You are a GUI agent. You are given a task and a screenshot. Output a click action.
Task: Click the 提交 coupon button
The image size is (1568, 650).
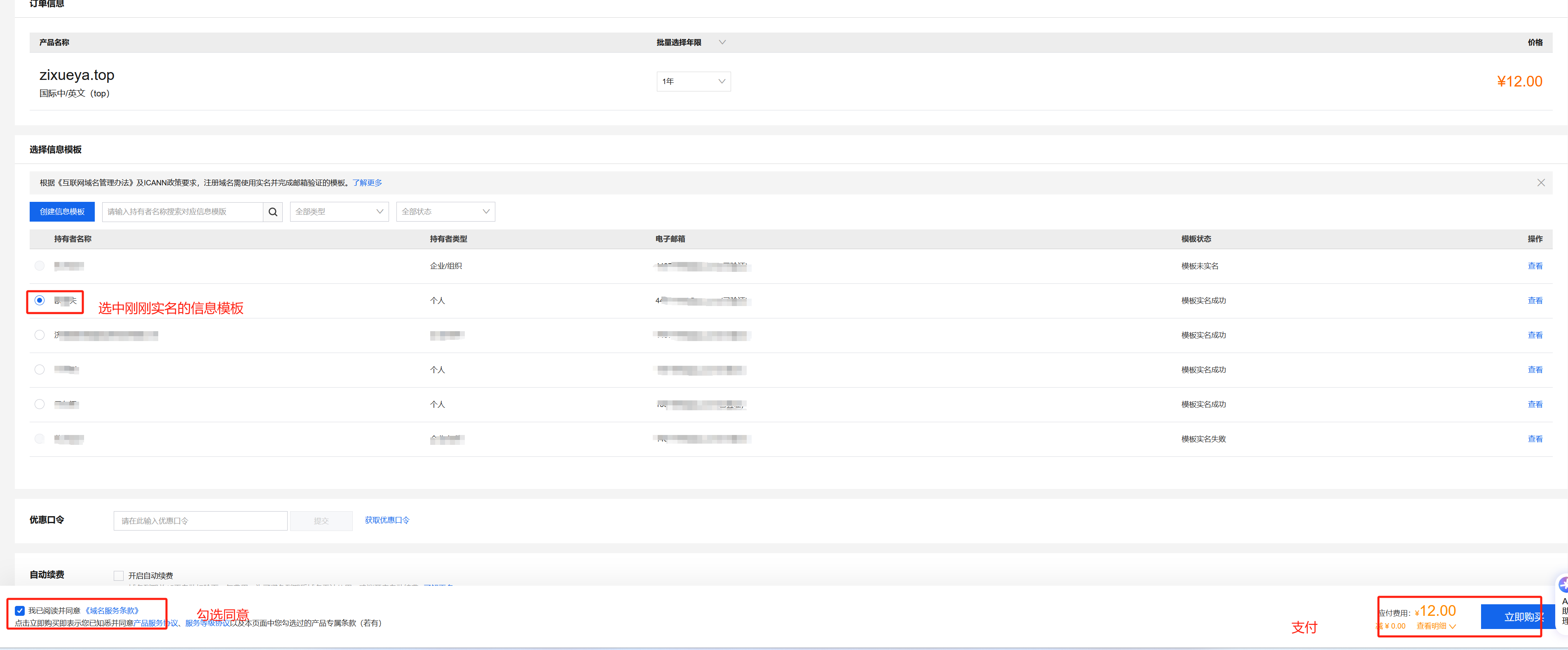click(321, 521)
